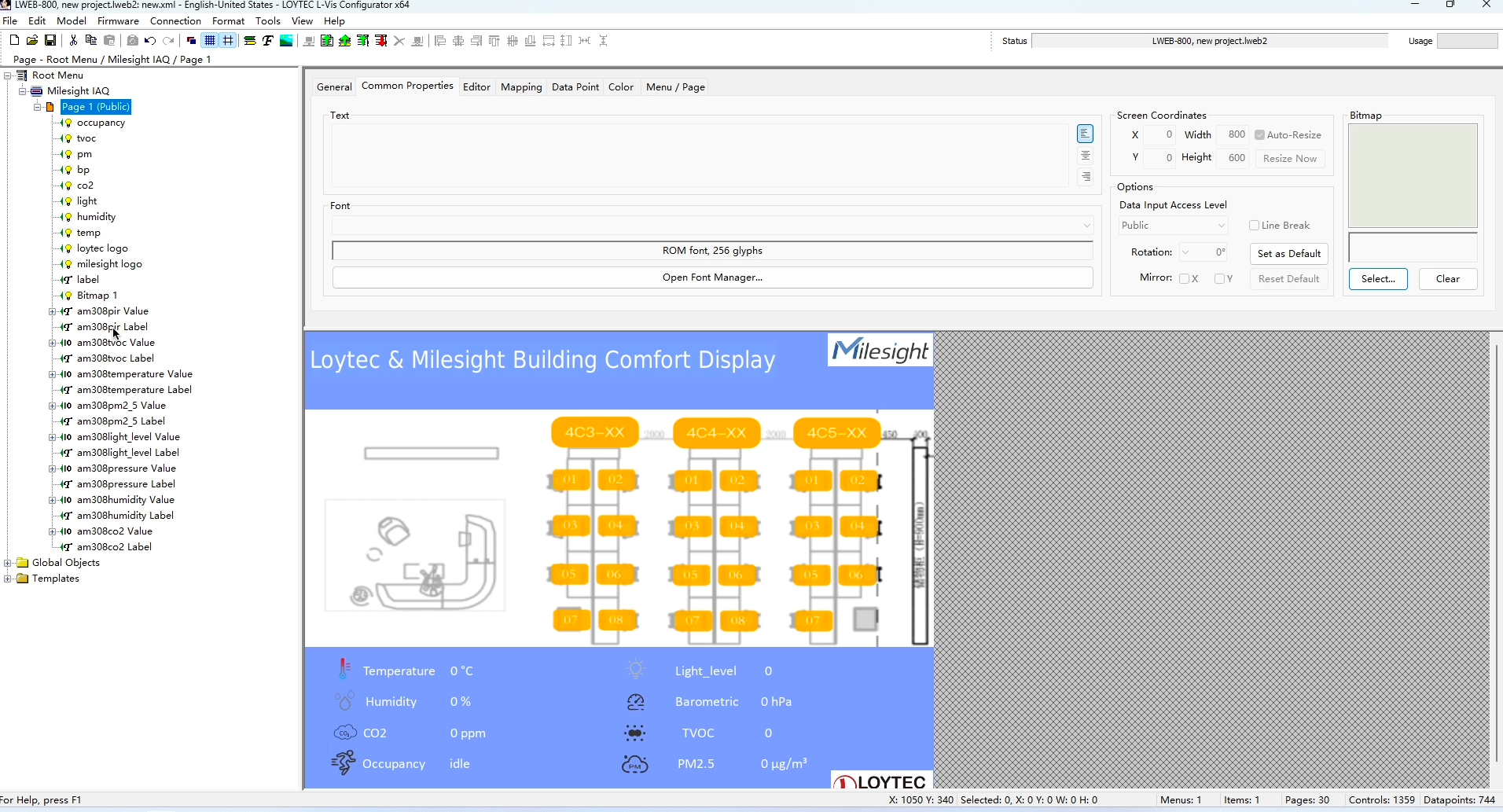
Task: Click the bulb icon beside tvoc
Action: click(x=68, y=138)
